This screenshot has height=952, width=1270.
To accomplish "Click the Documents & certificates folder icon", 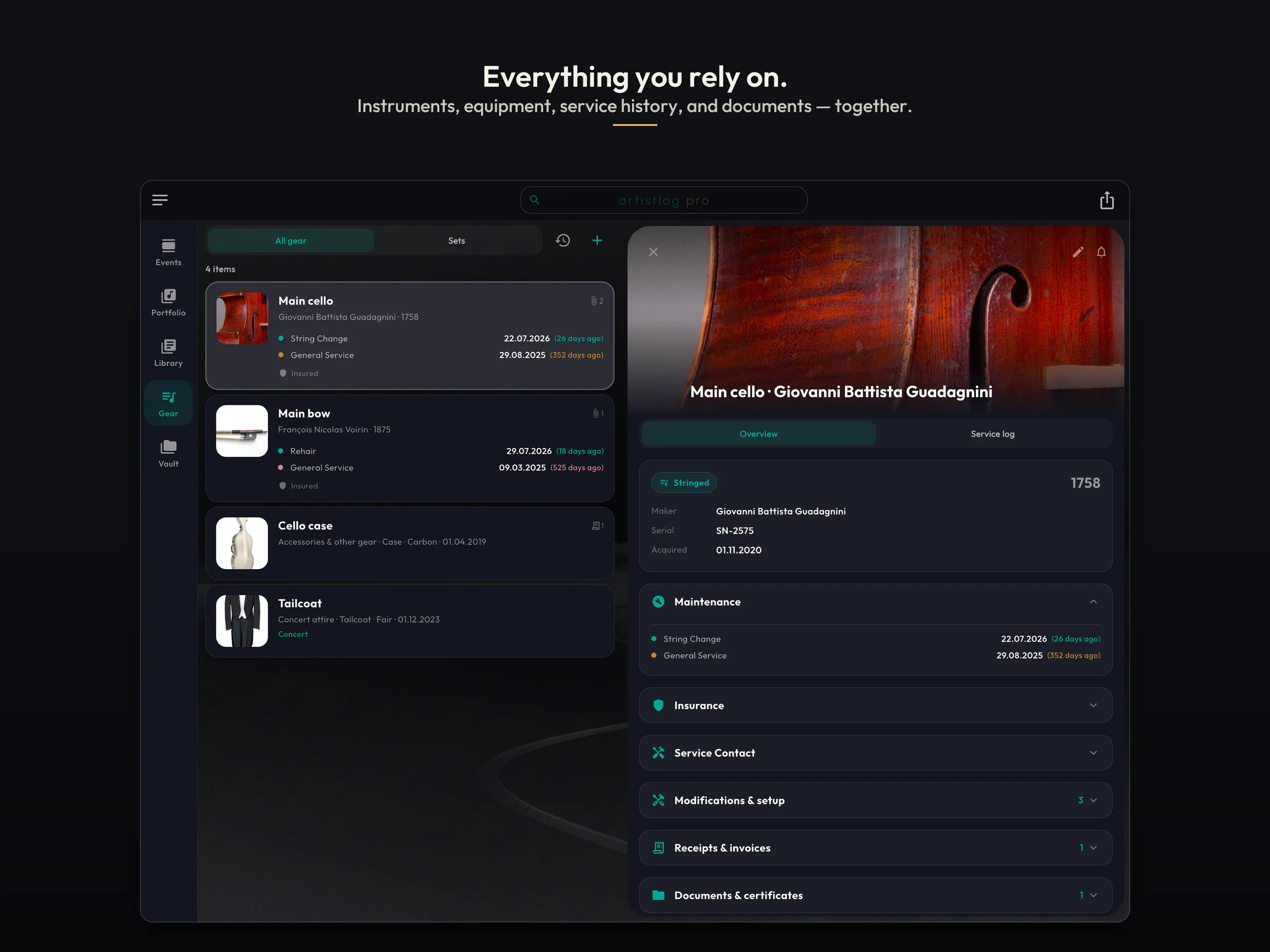I will click(659, 895).
